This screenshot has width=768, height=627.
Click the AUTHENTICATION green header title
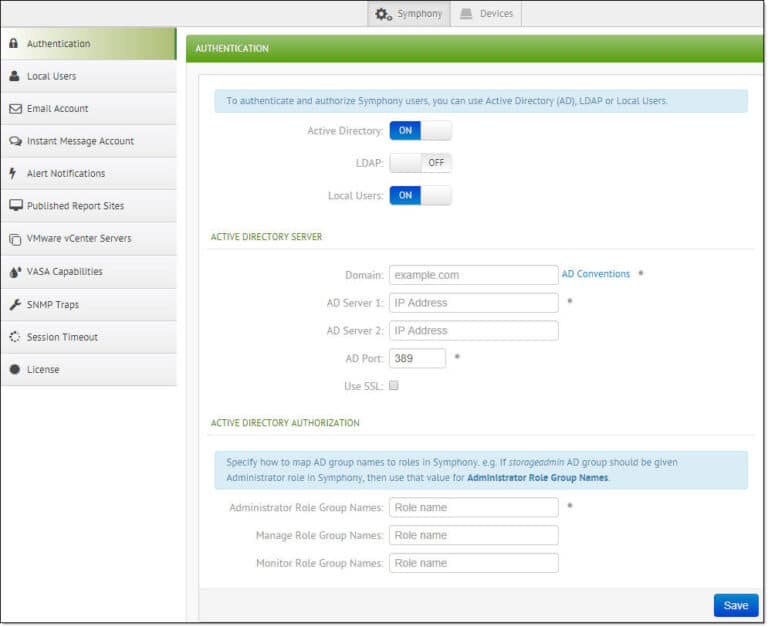click(232, 48)
